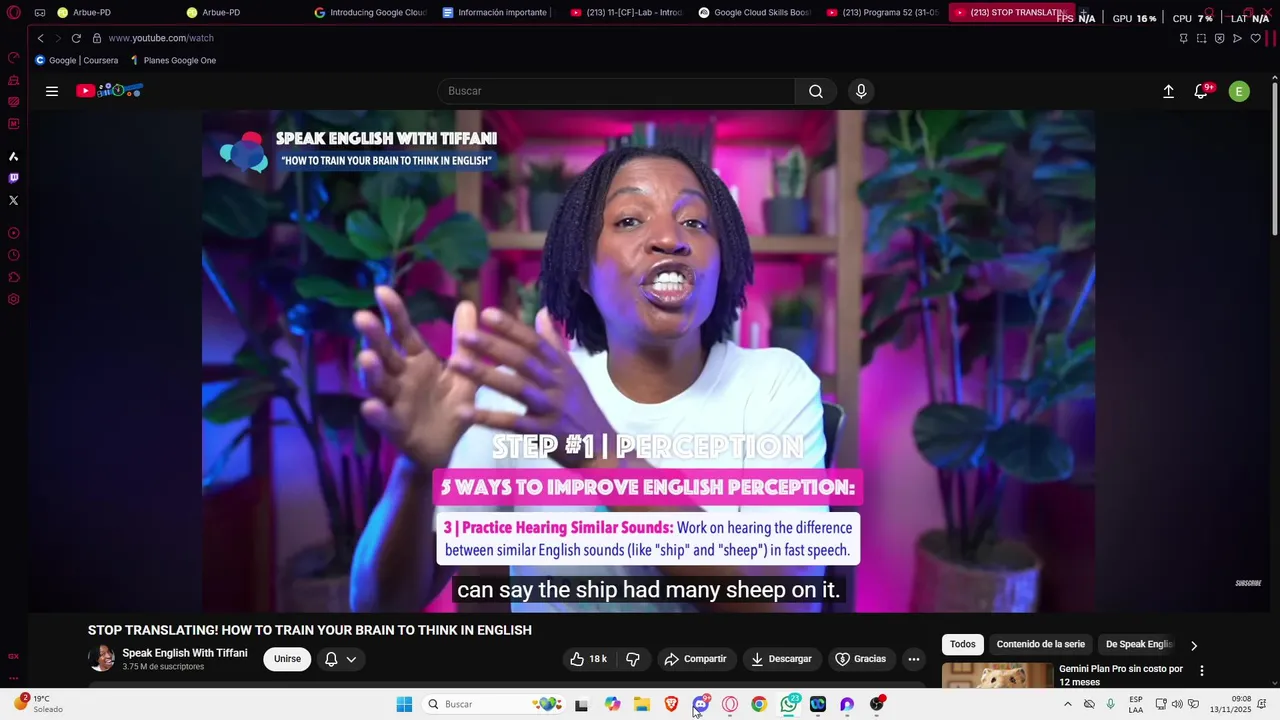Open File Explorer from the taskbar

(642, 704)
